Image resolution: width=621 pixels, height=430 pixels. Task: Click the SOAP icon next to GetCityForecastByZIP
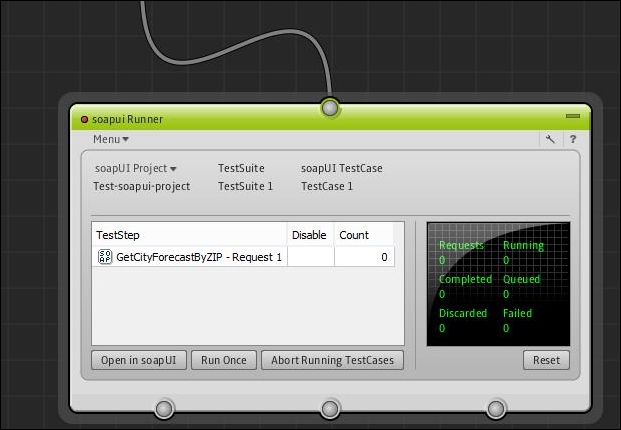click(x=105, y=257)
